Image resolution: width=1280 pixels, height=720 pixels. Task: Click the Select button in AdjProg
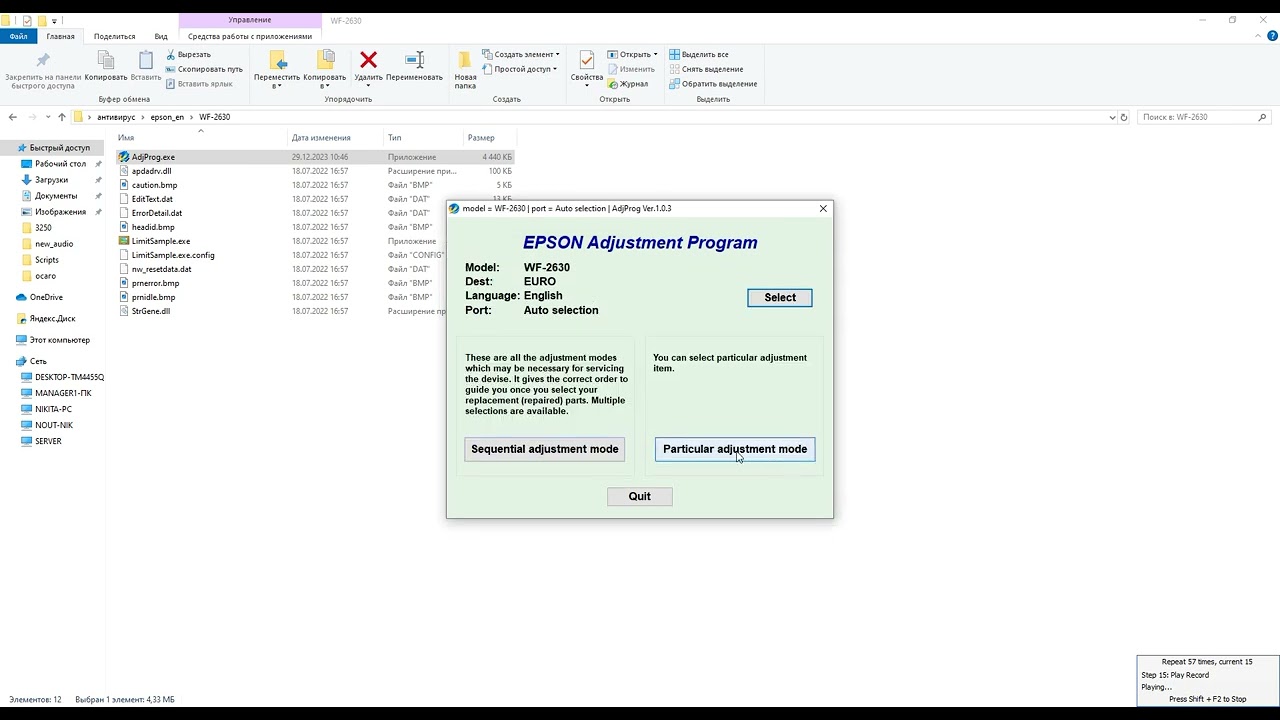point(780,297)
